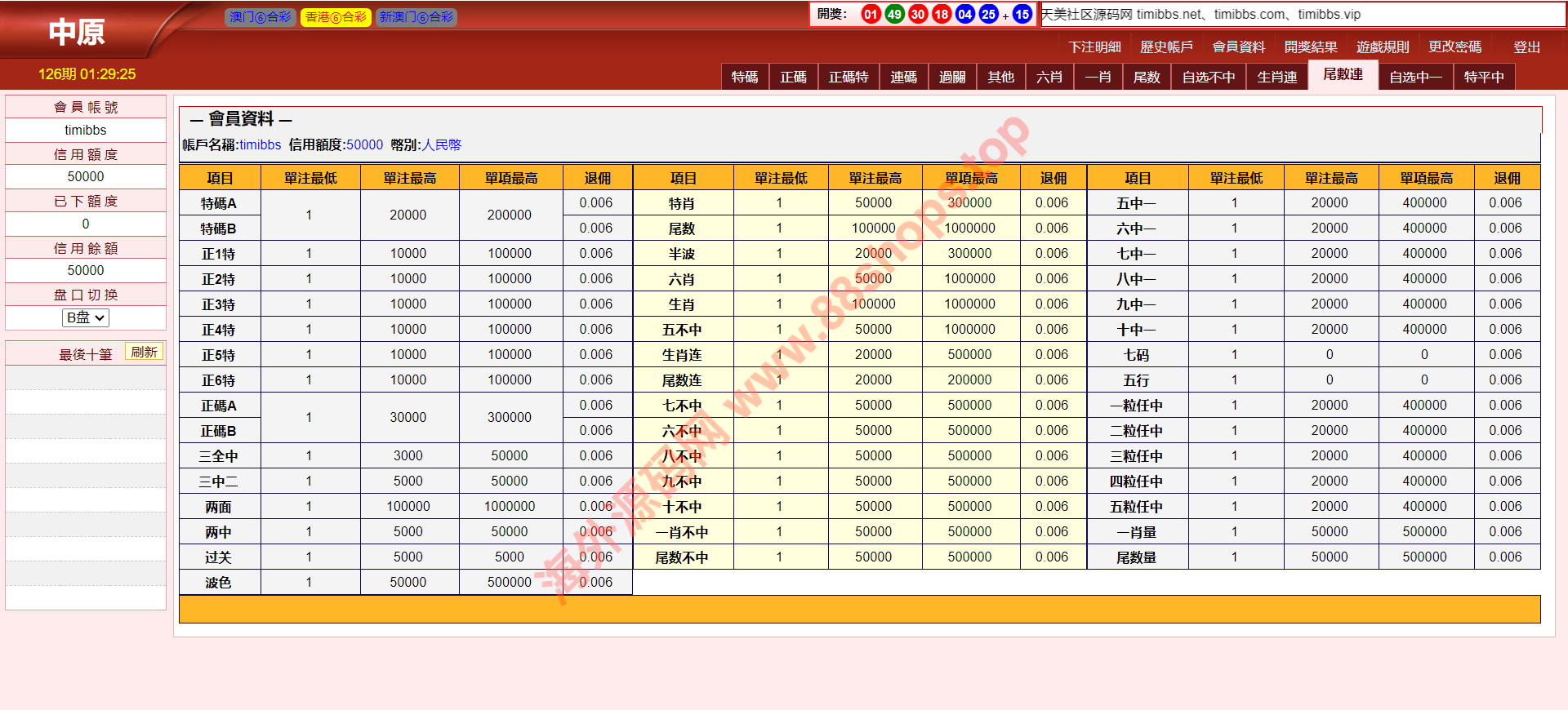Viewport: 1568px width, 710px height.
Task: Open the 特碼 betting tab
Action: pos(744,77)
